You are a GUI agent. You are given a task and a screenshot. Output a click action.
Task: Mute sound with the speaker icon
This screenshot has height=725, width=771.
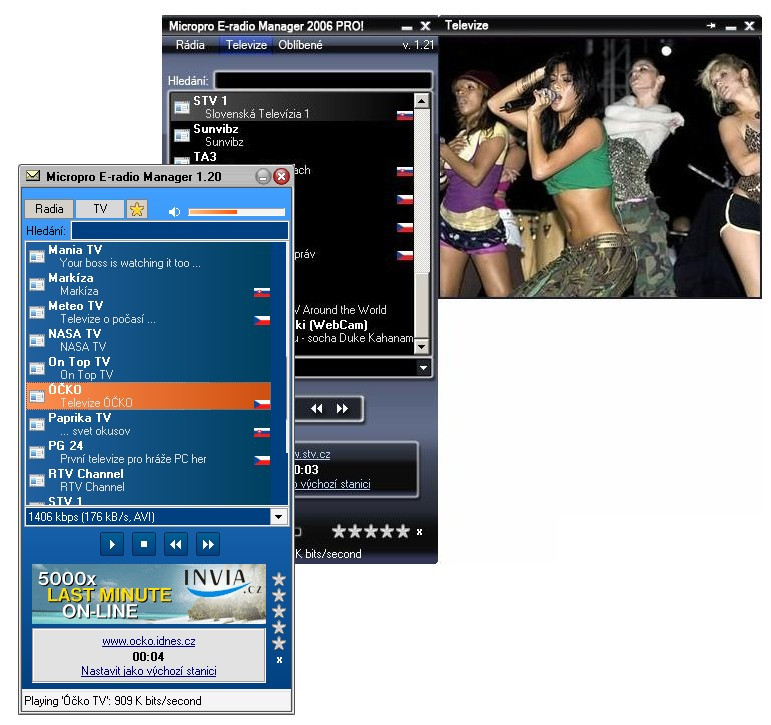174,211
